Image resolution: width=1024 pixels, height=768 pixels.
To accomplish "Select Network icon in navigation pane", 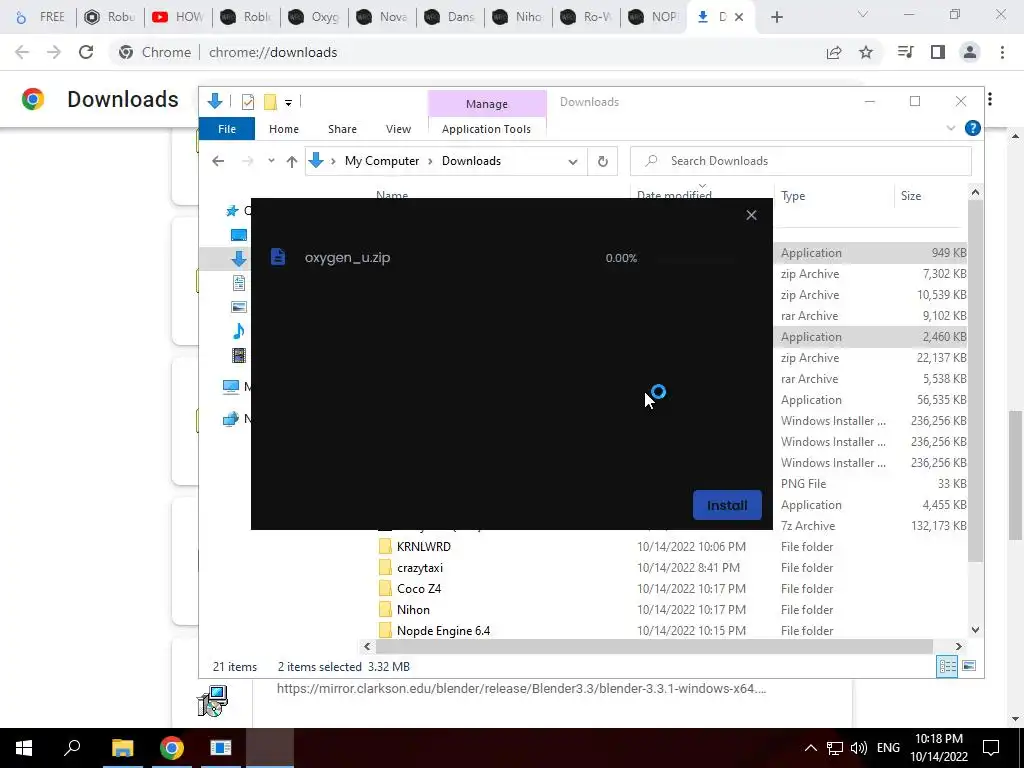I will tap(231, 419).
